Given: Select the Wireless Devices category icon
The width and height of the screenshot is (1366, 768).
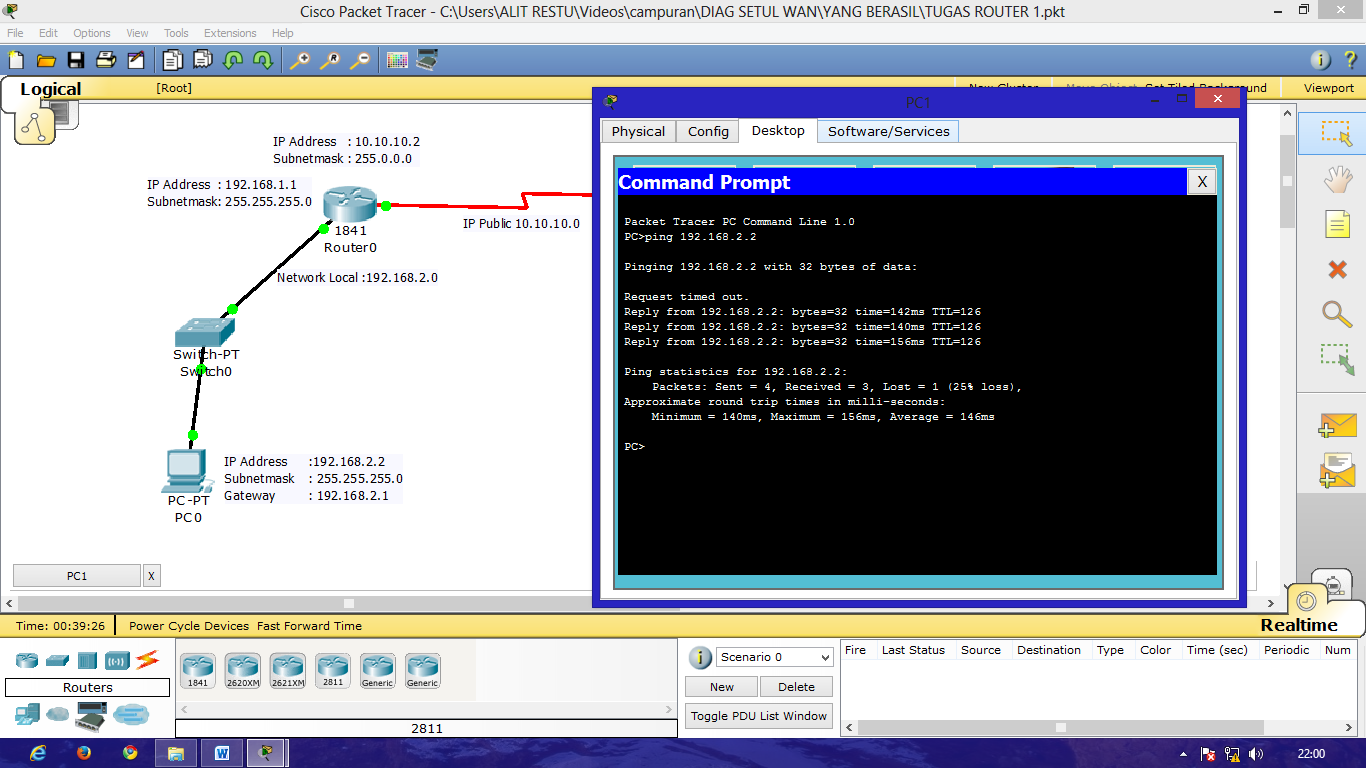Looking at the screenshot, I should (x=118, y=660).
